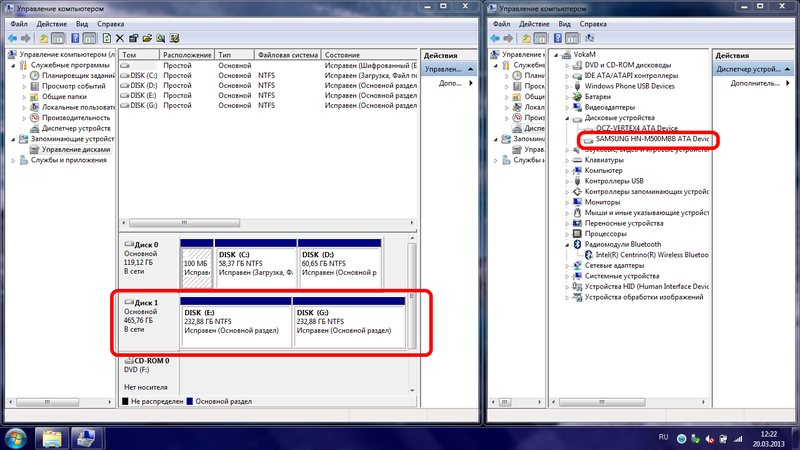The image size is (800, 450).
Task: Expand Видеоадаптеры device category
Action: click(x=567, y=107)
